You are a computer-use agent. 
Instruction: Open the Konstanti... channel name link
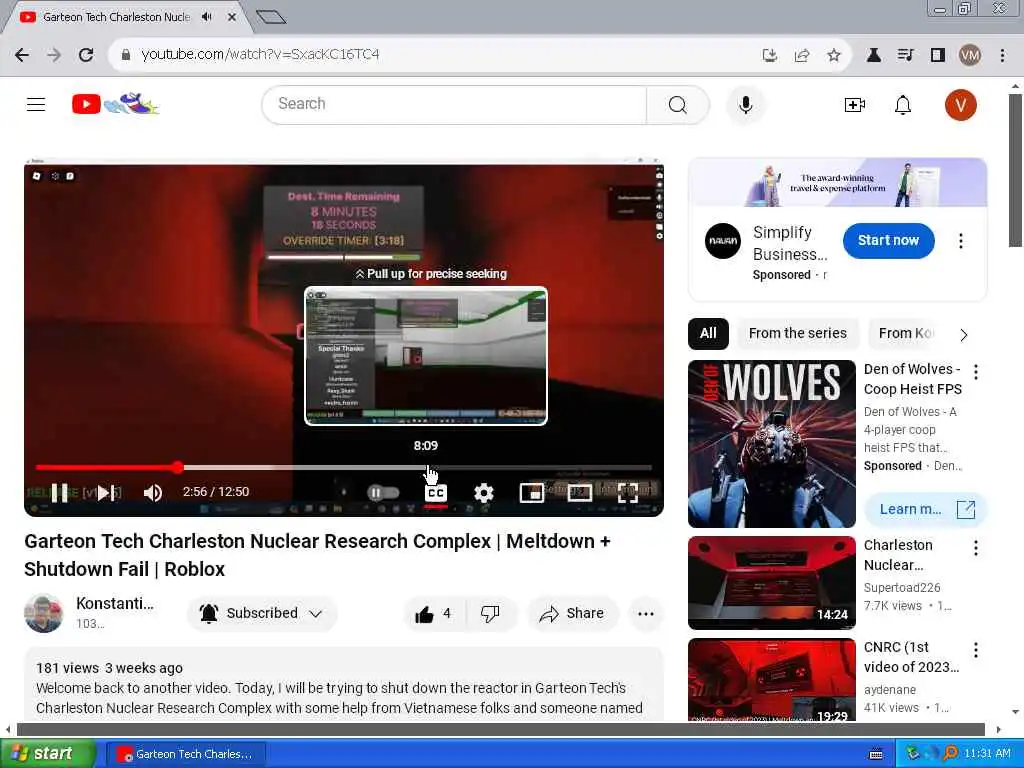(x=115, y=603)
